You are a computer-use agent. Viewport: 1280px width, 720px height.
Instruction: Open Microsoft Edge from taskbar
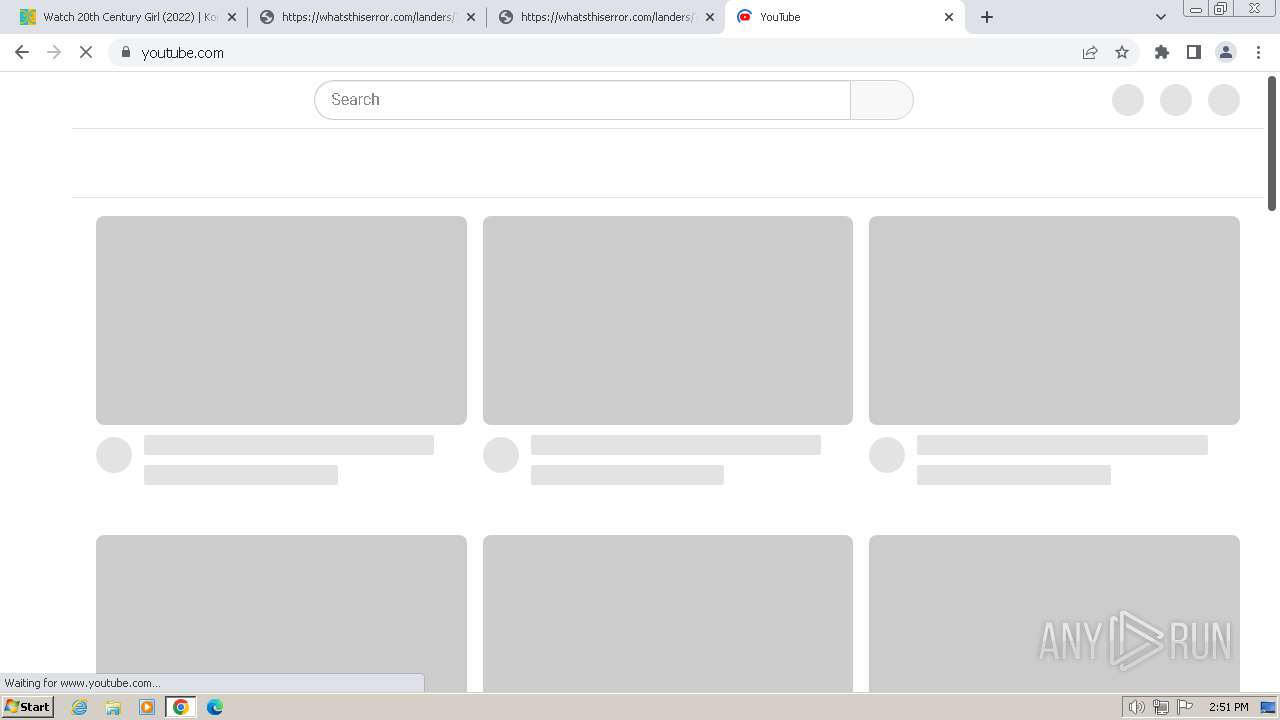[x=215, y=707]
